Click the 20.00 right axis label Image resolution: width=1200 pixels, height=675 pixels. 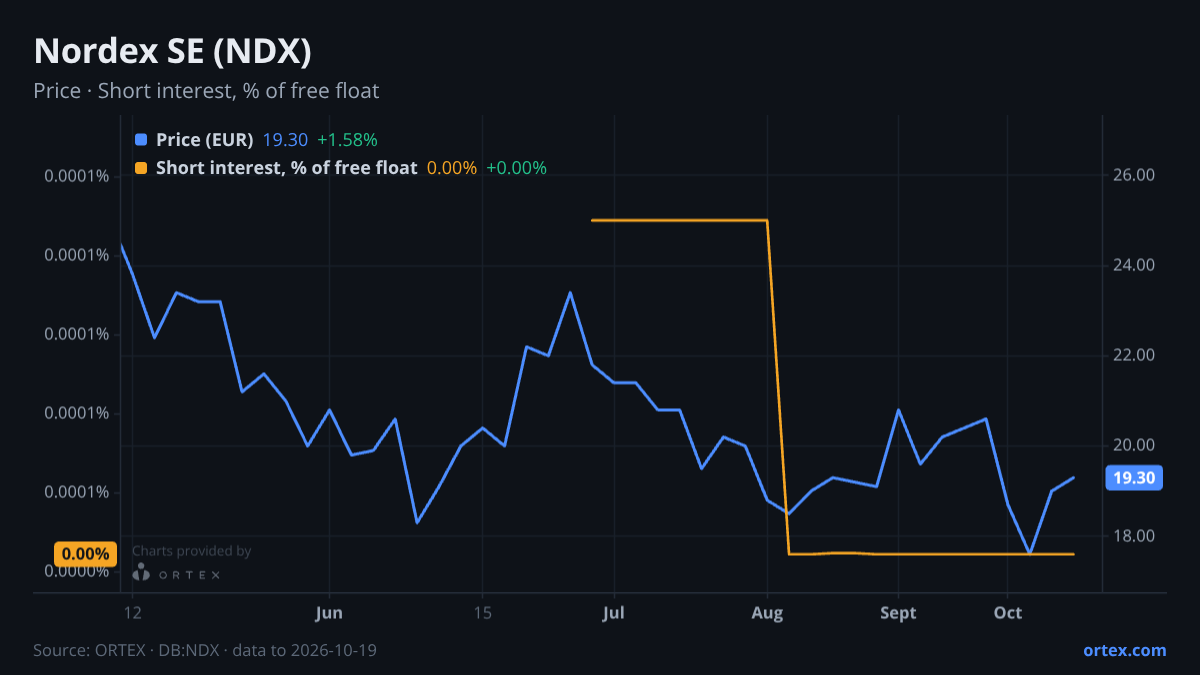coord(1134,445)
